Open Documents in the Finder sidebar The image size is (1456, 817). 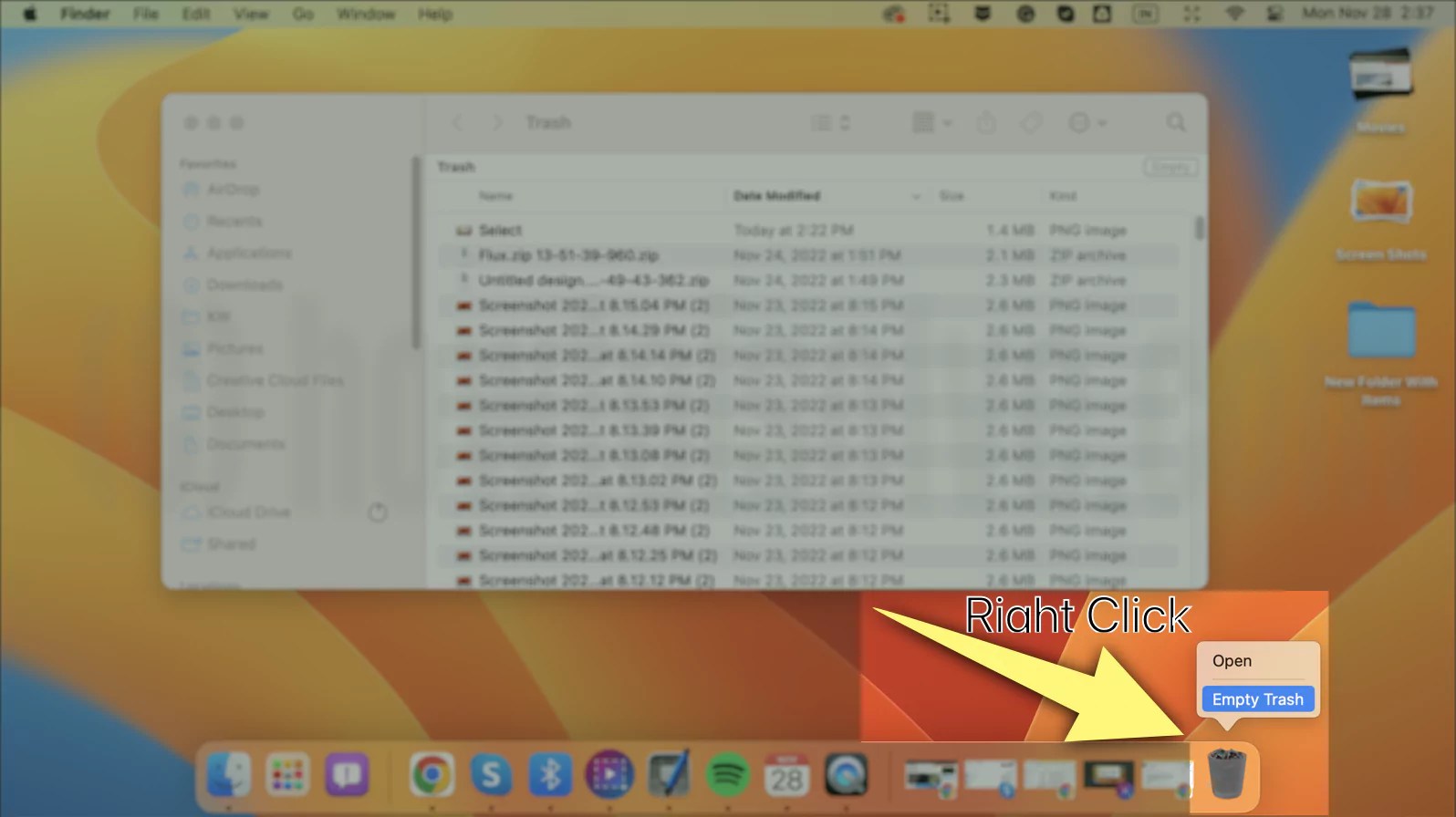pyautogui.click(x=234, y=445)
